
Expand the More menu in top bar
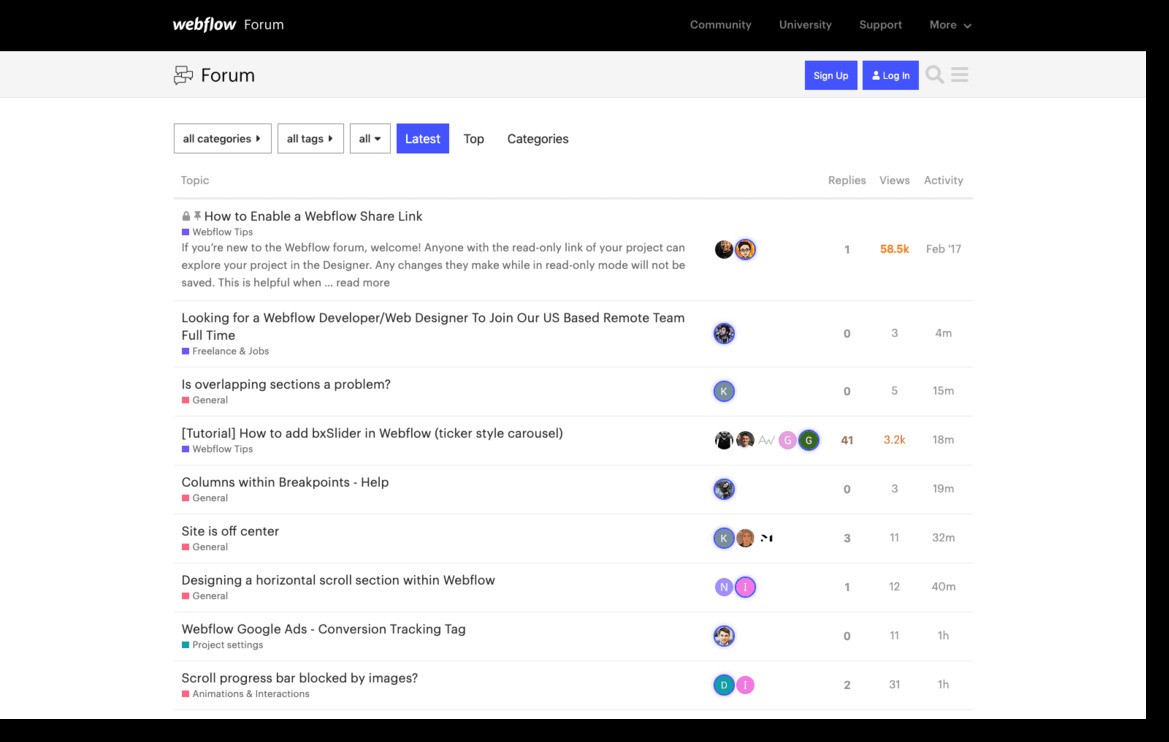[x=950, y=25]
